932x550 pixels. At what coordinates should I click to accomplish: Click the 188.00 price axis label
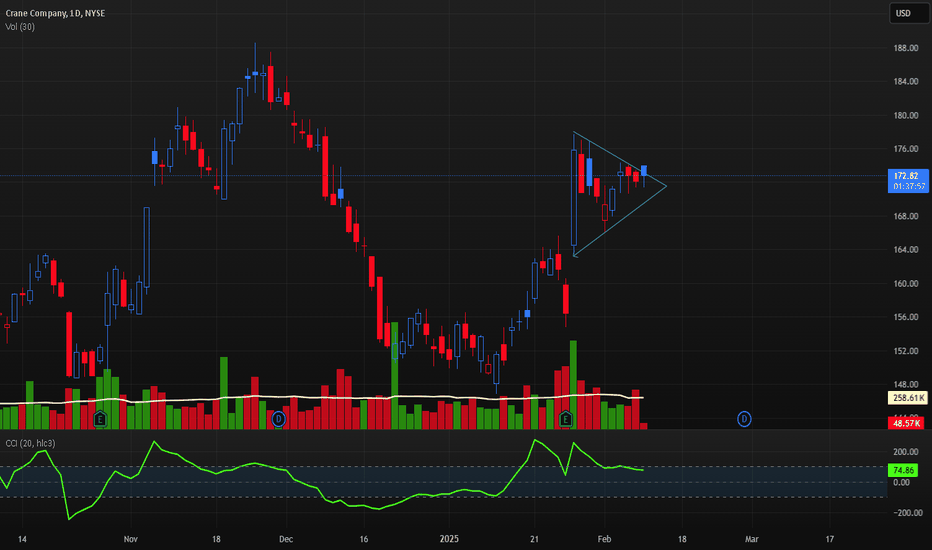click(x=906, y=48)
